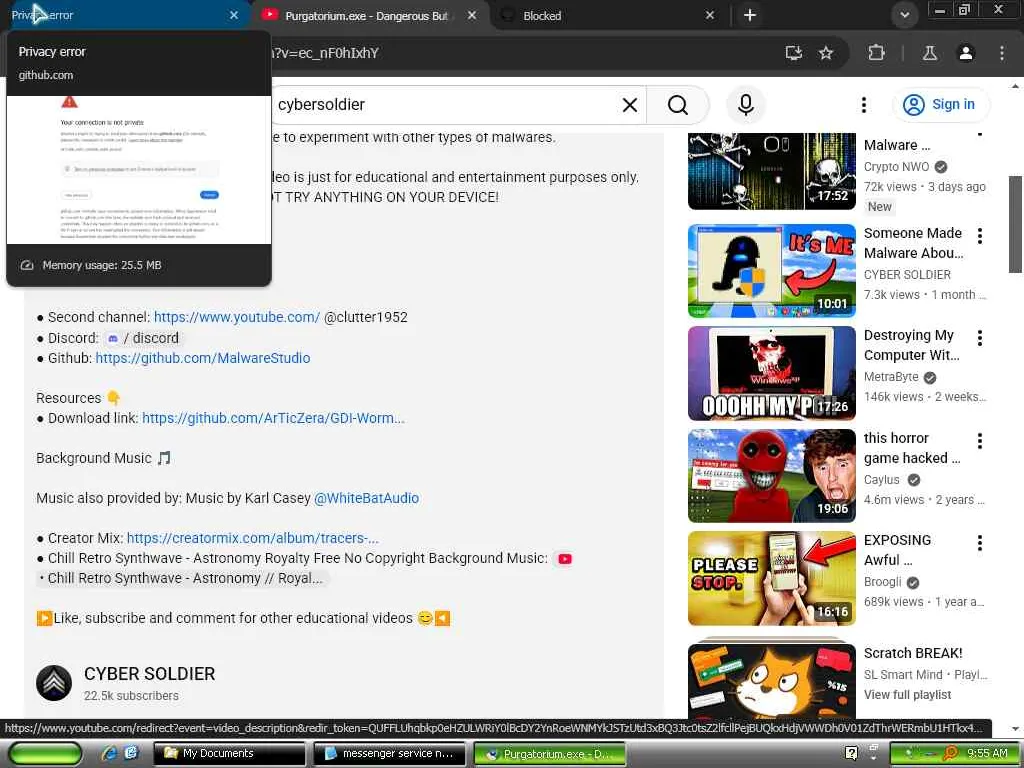Click the Caylus channel name
This screenshot has height=768, width=1024.
click(x=882, y=479)
